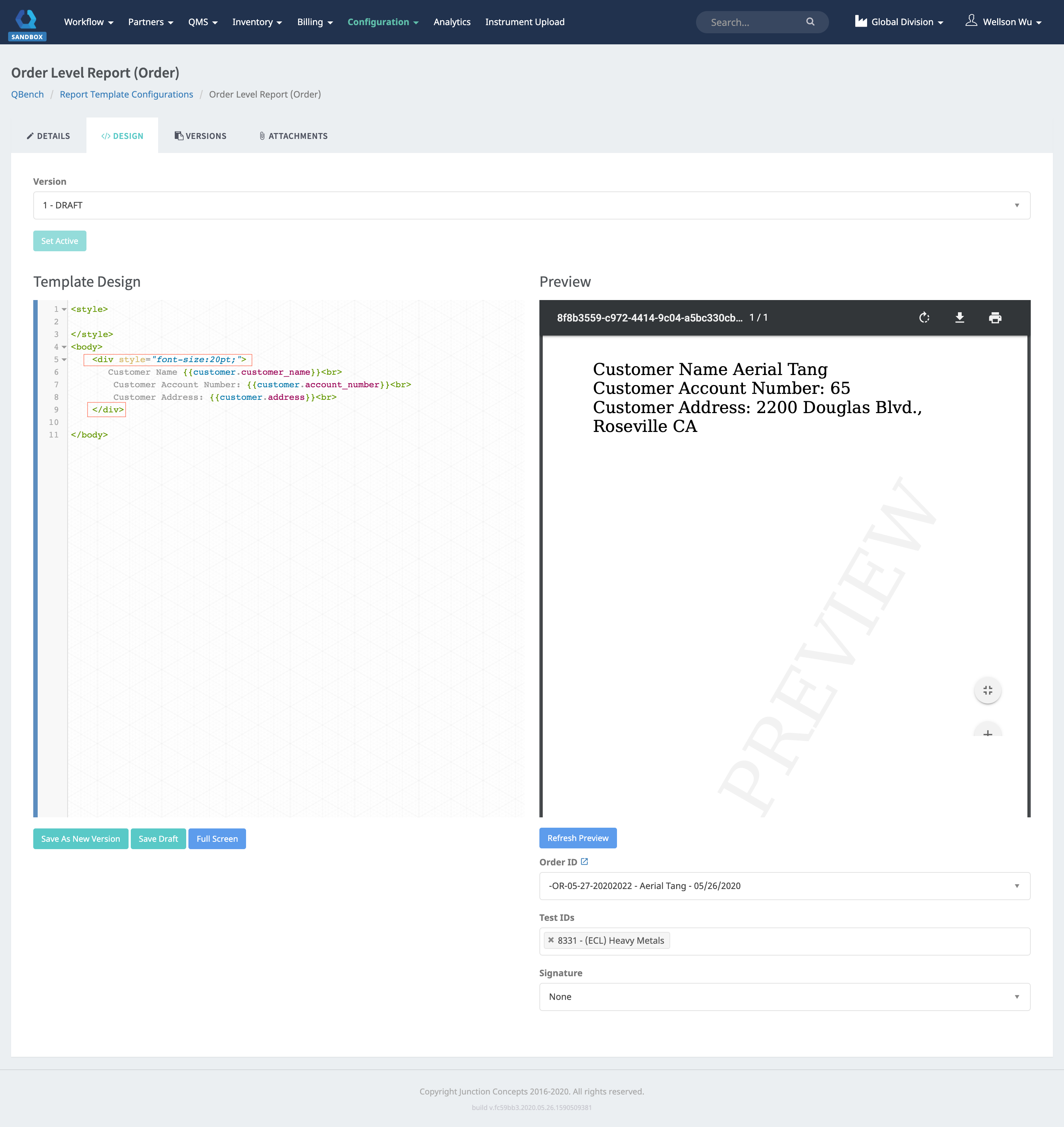
Task: Open the user profile person icon
Action: click(972, 21)
